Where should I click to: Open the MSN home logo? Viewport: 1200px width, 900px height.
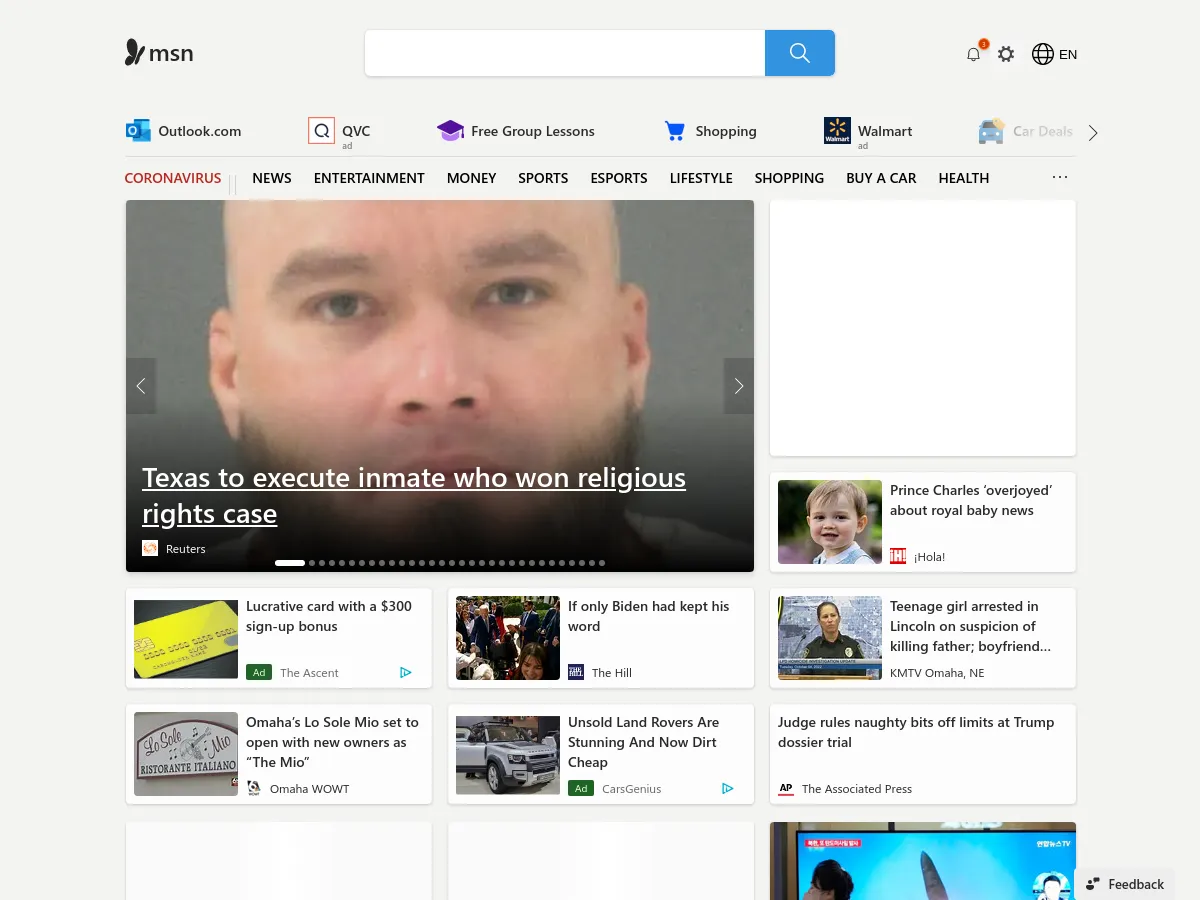(x=158, y=53)
